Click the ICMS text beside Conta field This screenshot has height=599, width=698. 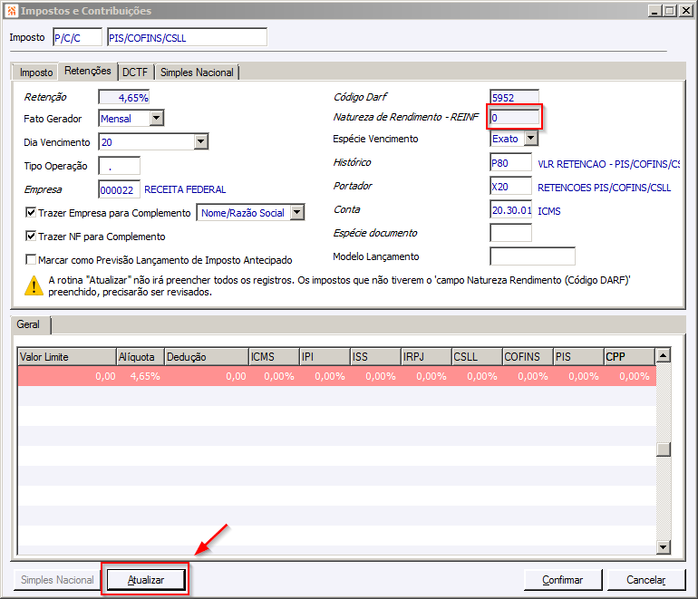[549, 211]
